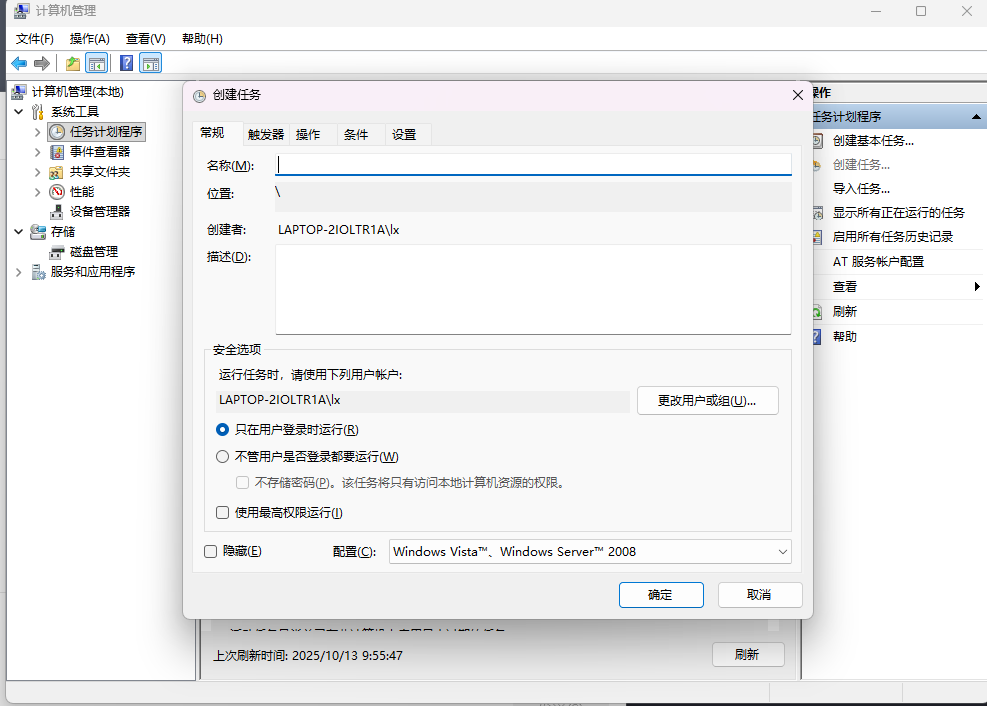This screenshot has height=706, width=987.
Task: Toggle the action pane toolbar icon
Action: click(151, 62)
